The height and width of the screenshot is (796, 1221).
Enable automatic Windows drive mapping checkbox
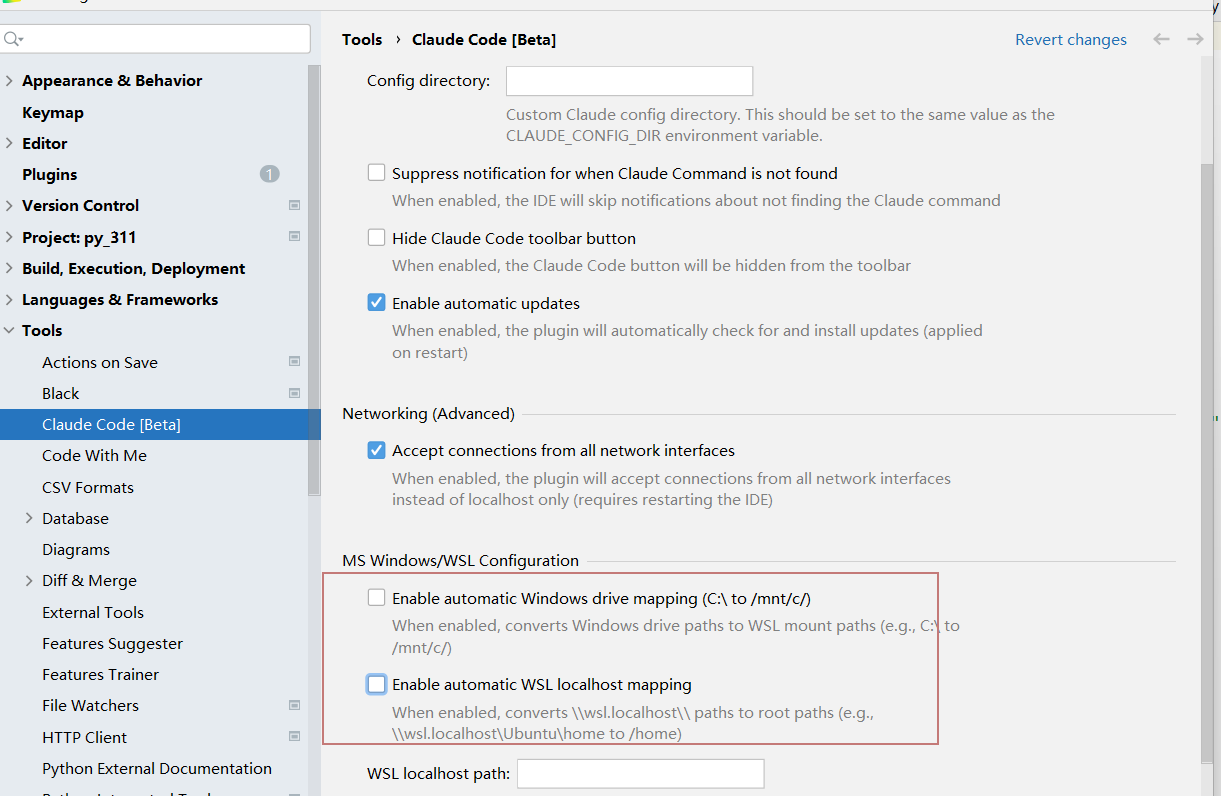(x=376, y=598)
